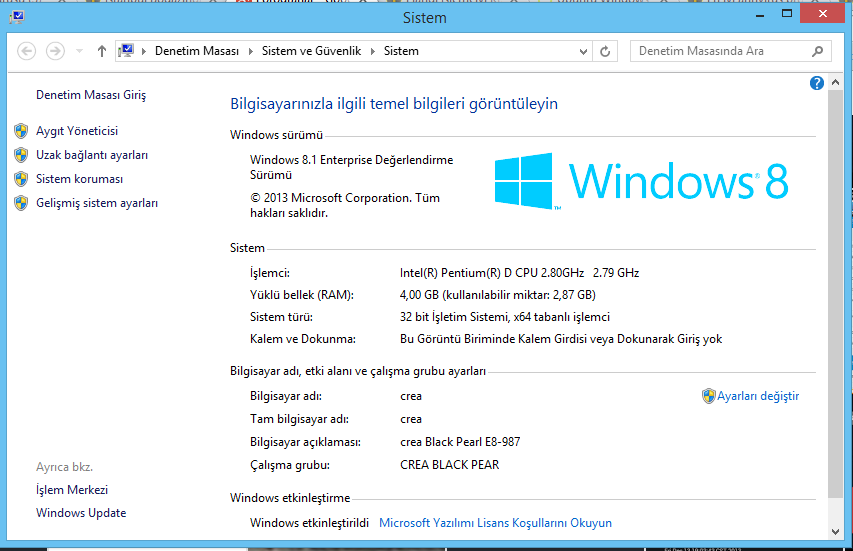Click the vertical scrollbar thumb
This screenshot has width=853, height=551.
coord(836,294)
